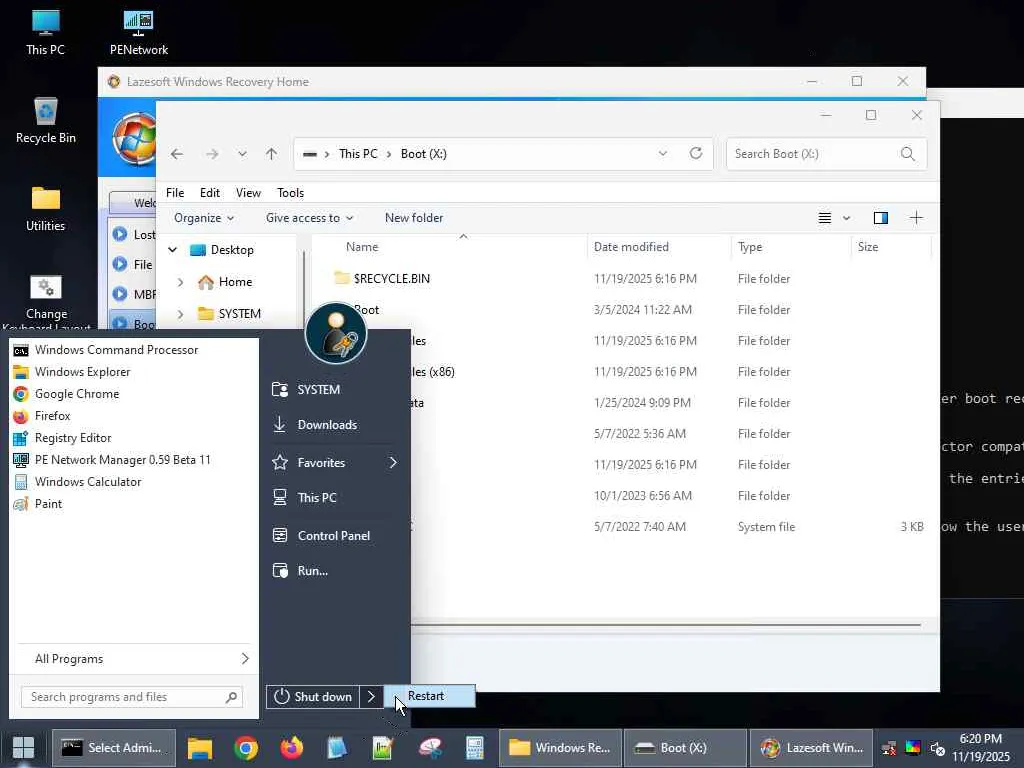Open the shut down options arrow
The width and height of the screenshot is (1024, 768).
(x=371, y=697)
